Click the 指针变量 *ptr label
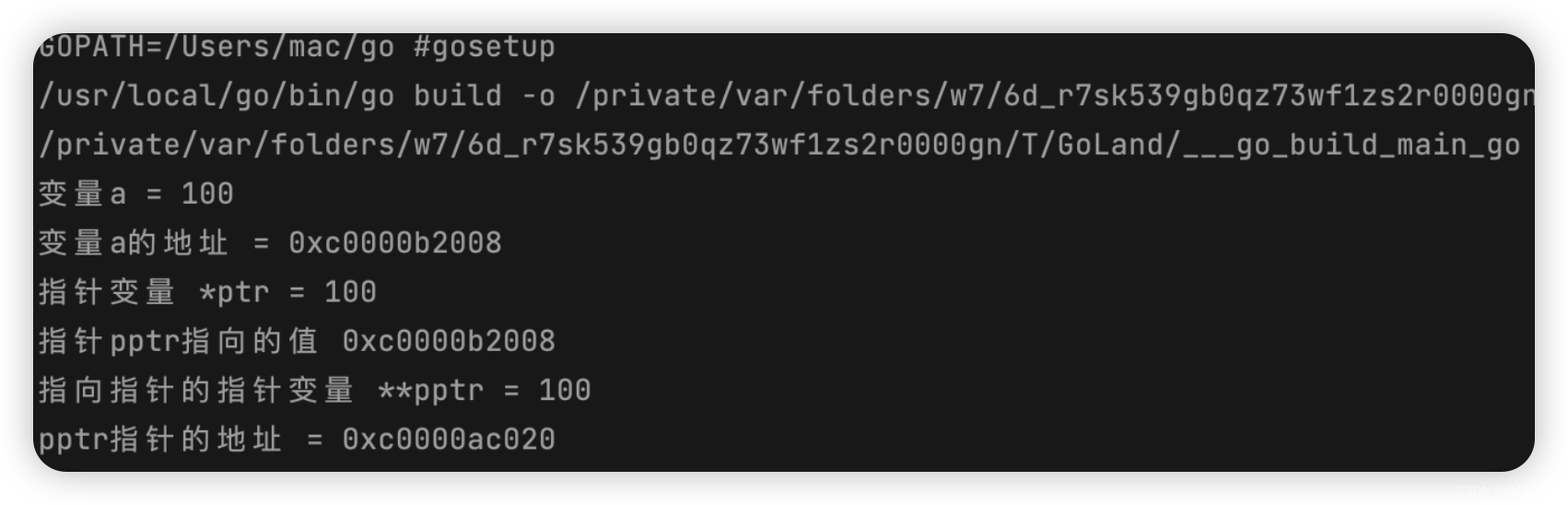 [x=154, y=292]
